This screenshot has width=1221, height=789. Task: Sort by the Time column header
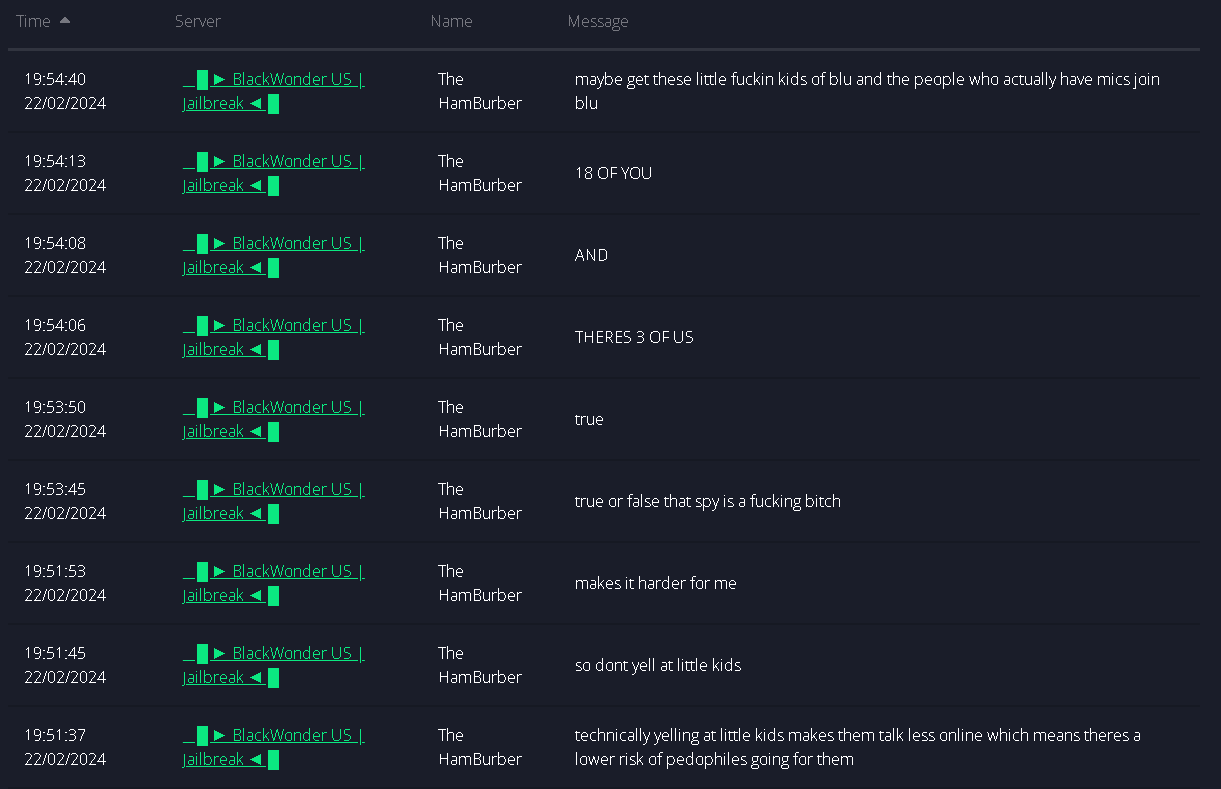pos(33,21)
